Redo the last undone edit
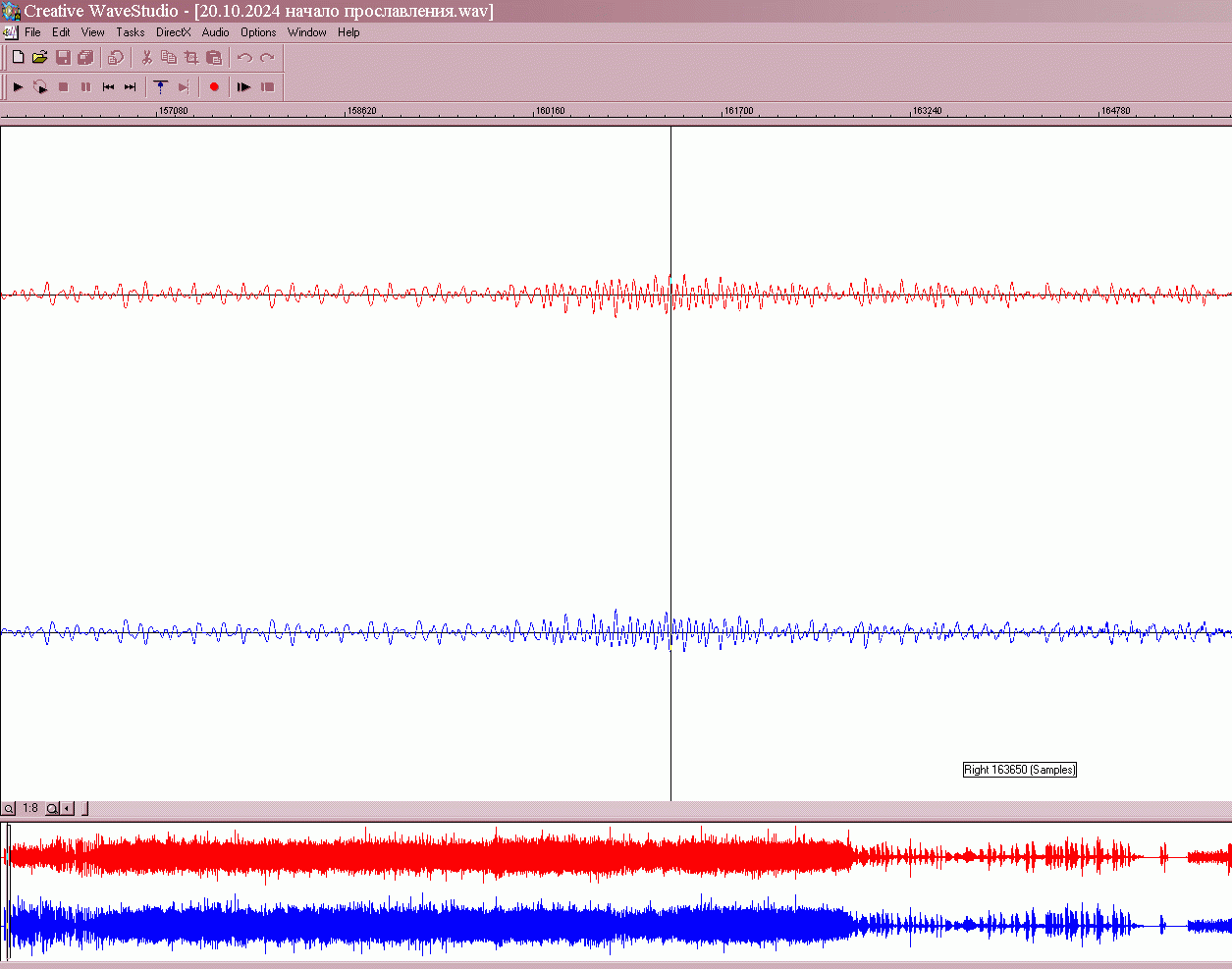Image resolution: width=1232 pixels, height=969 pixels. pos(267,58)
